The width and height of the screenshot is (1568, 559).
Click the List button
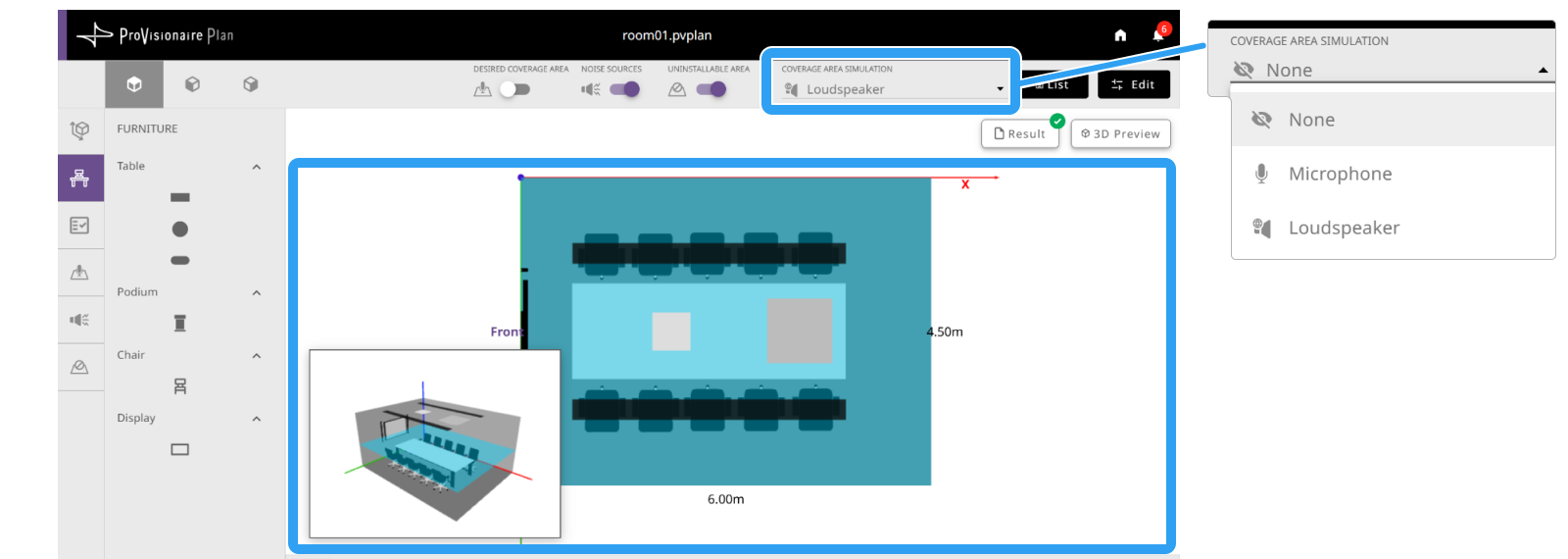tap(1055, 85)
